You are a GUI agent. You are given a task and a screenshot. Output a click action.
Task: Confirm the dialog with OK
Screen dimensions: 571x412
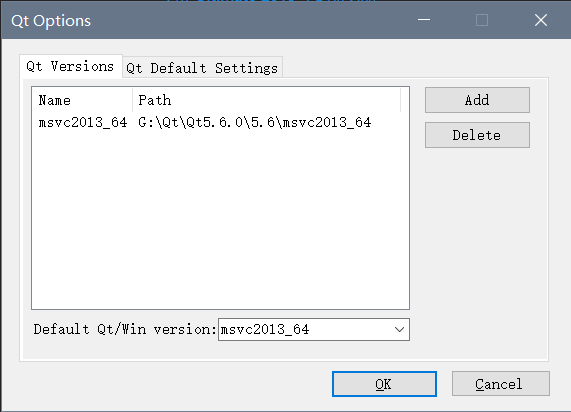384,384
